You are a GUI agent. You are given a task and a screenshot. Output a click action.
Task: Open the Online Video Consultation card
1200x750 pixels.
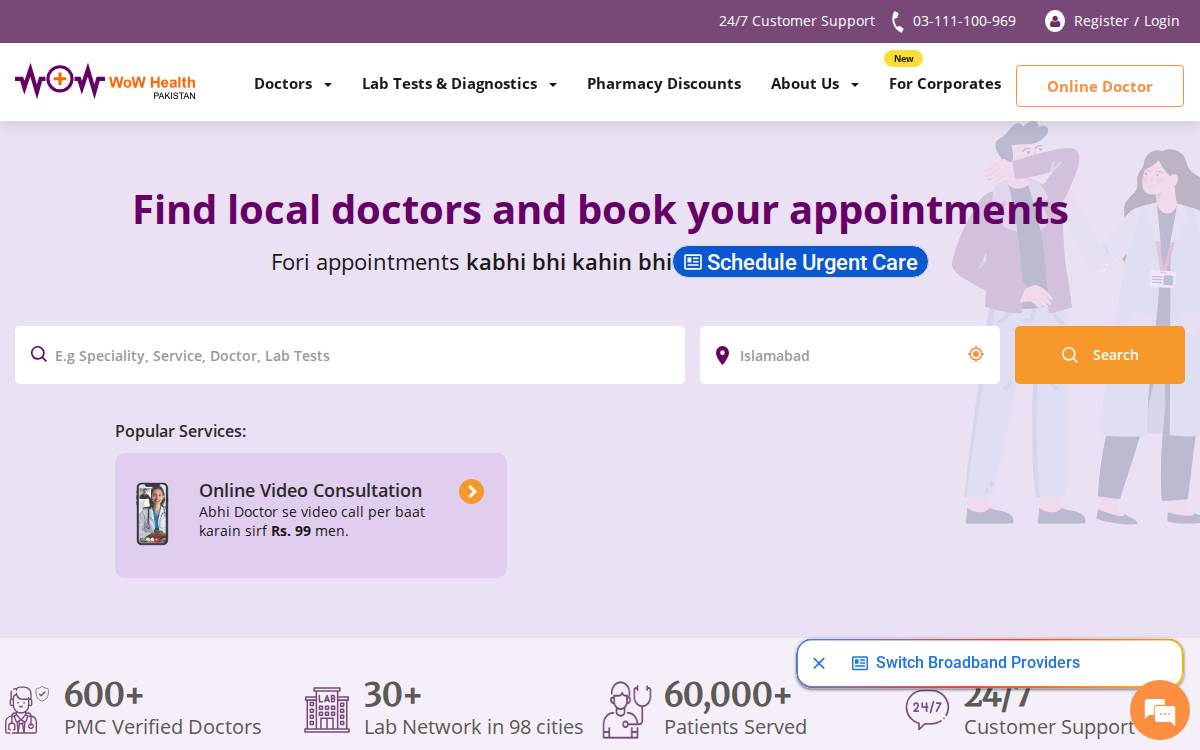pyautogui.click(x=311, y=515)
